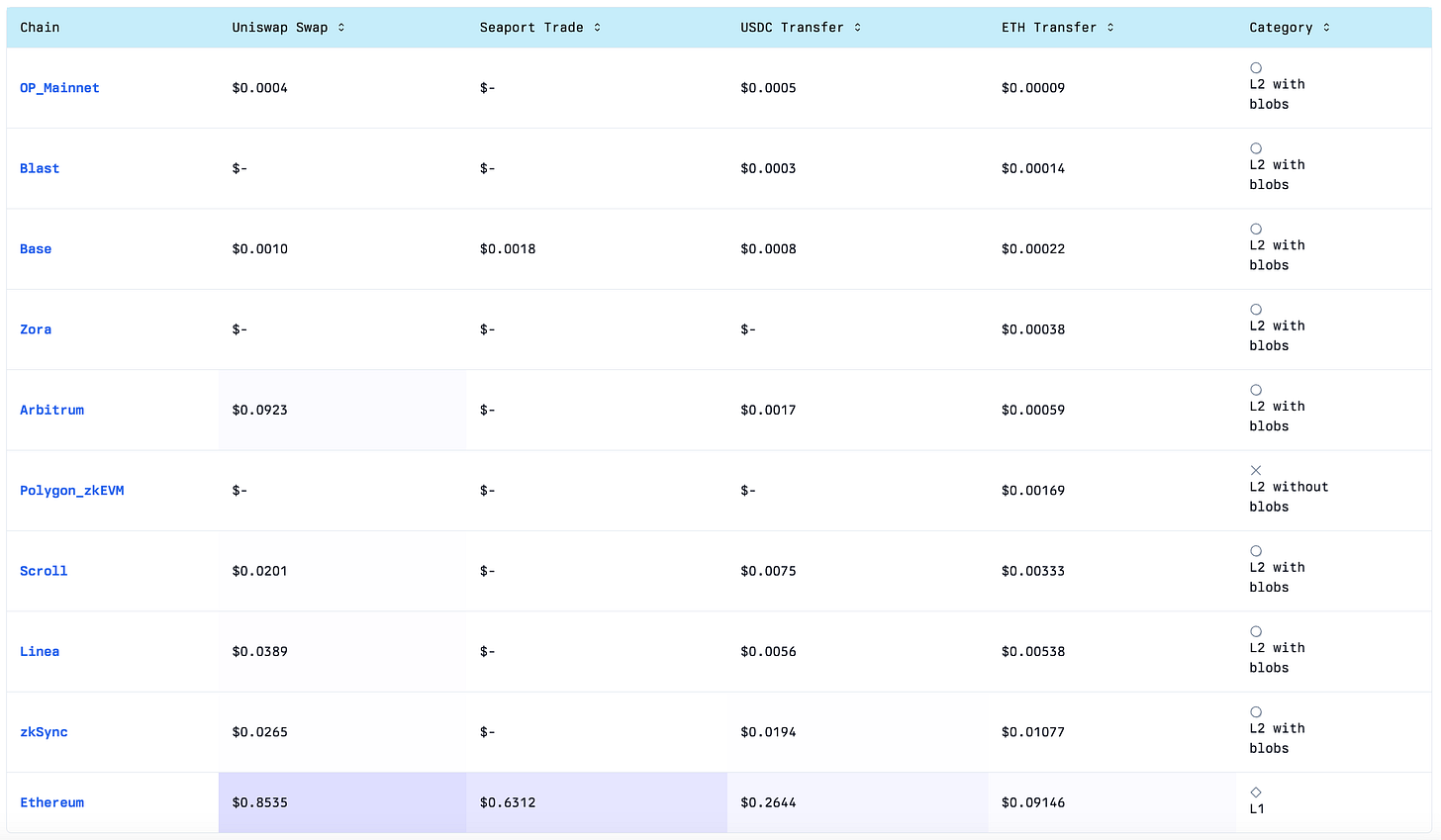1441x840 pixels.
Task: Select Base ETH Transfer value $0.00022
Action: click(1033, 248)
